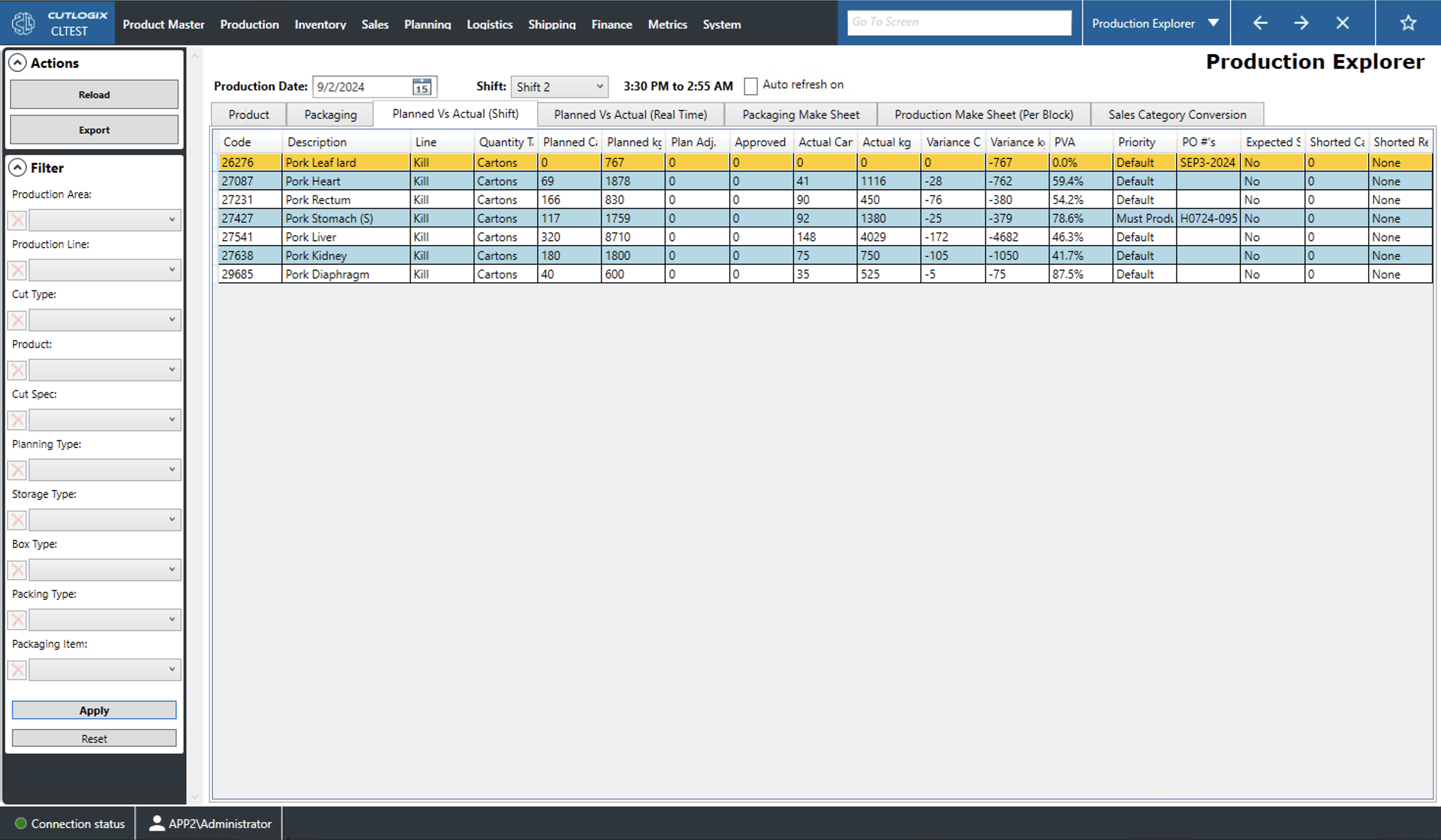1441x840 pixels.
Task: Open the Production Line dropdown
Action: [105, 270]
